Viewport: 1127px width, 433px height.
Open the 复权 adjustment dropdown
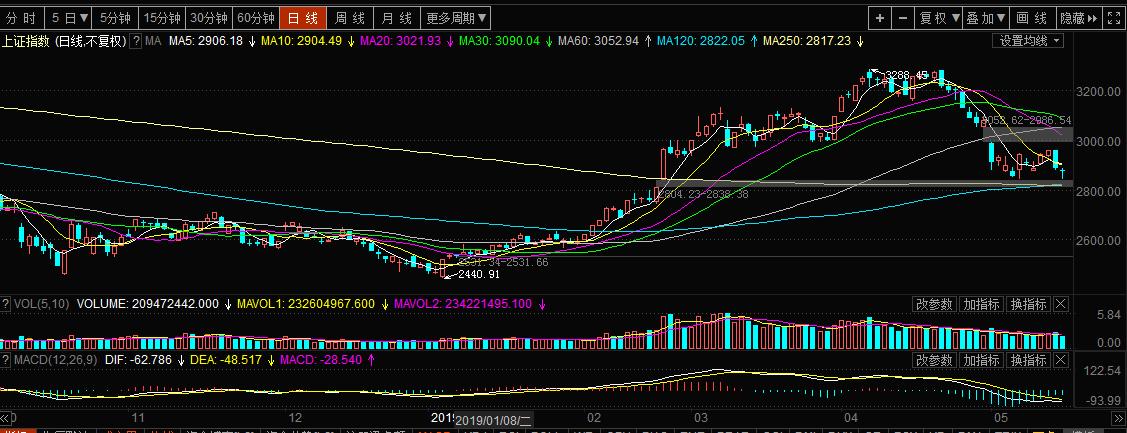[938, 18]
